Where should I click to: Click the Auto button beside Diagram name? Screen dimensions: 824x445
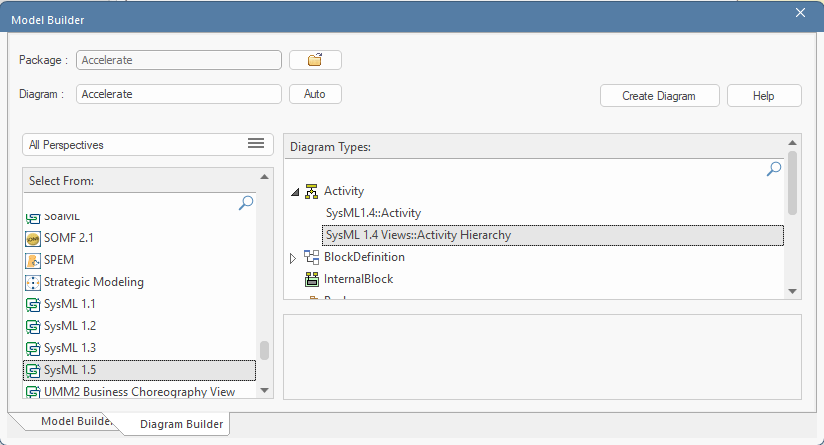tap(315, 94)
